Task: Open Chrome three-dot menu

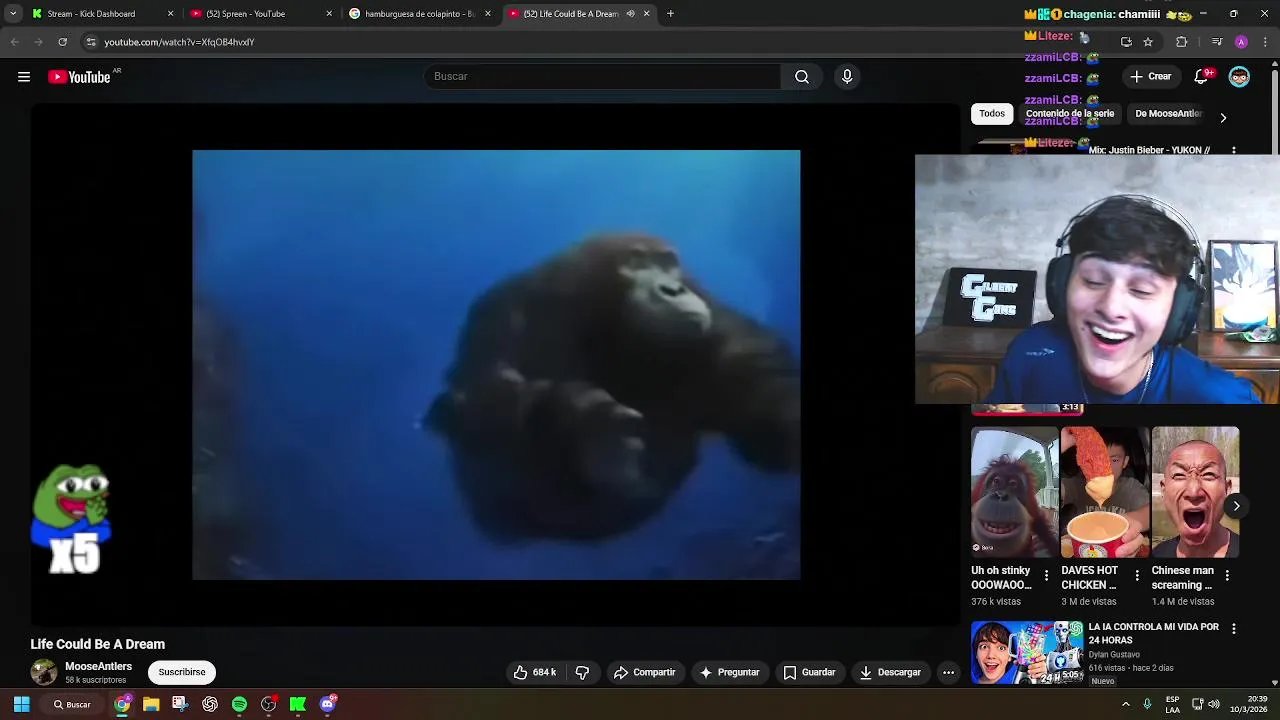Action: pos(1266,42)
